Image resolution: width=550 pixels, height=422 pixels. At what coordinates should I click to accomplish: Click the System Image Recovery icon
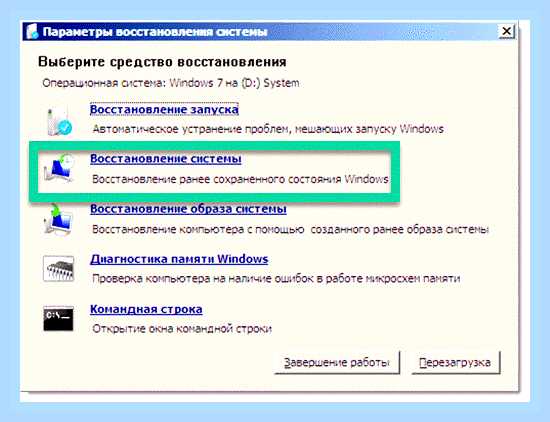(x=58, y=220)
